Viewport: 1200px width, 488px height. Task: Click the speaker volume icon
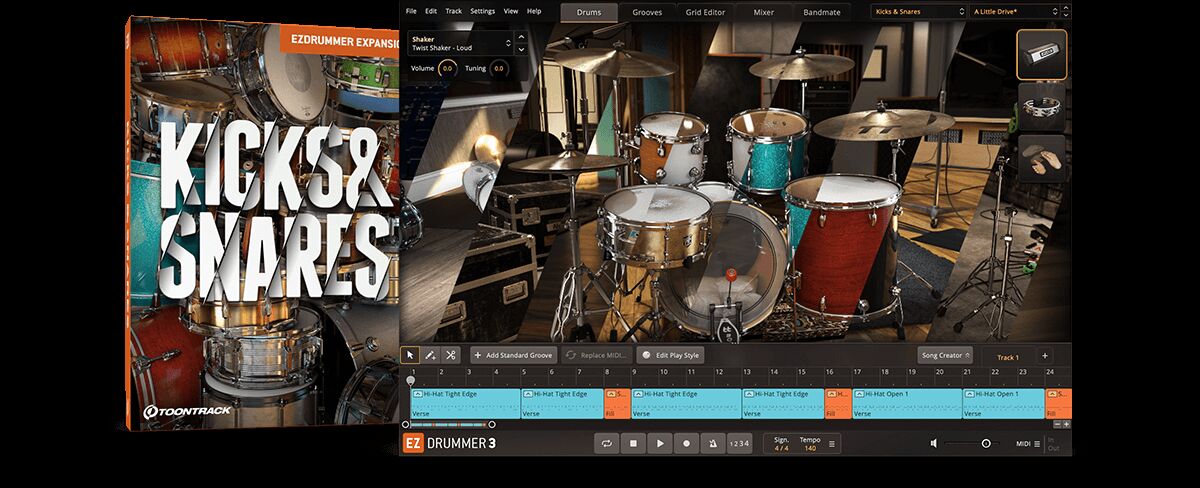pyautogui.click(x=933, y=443)
